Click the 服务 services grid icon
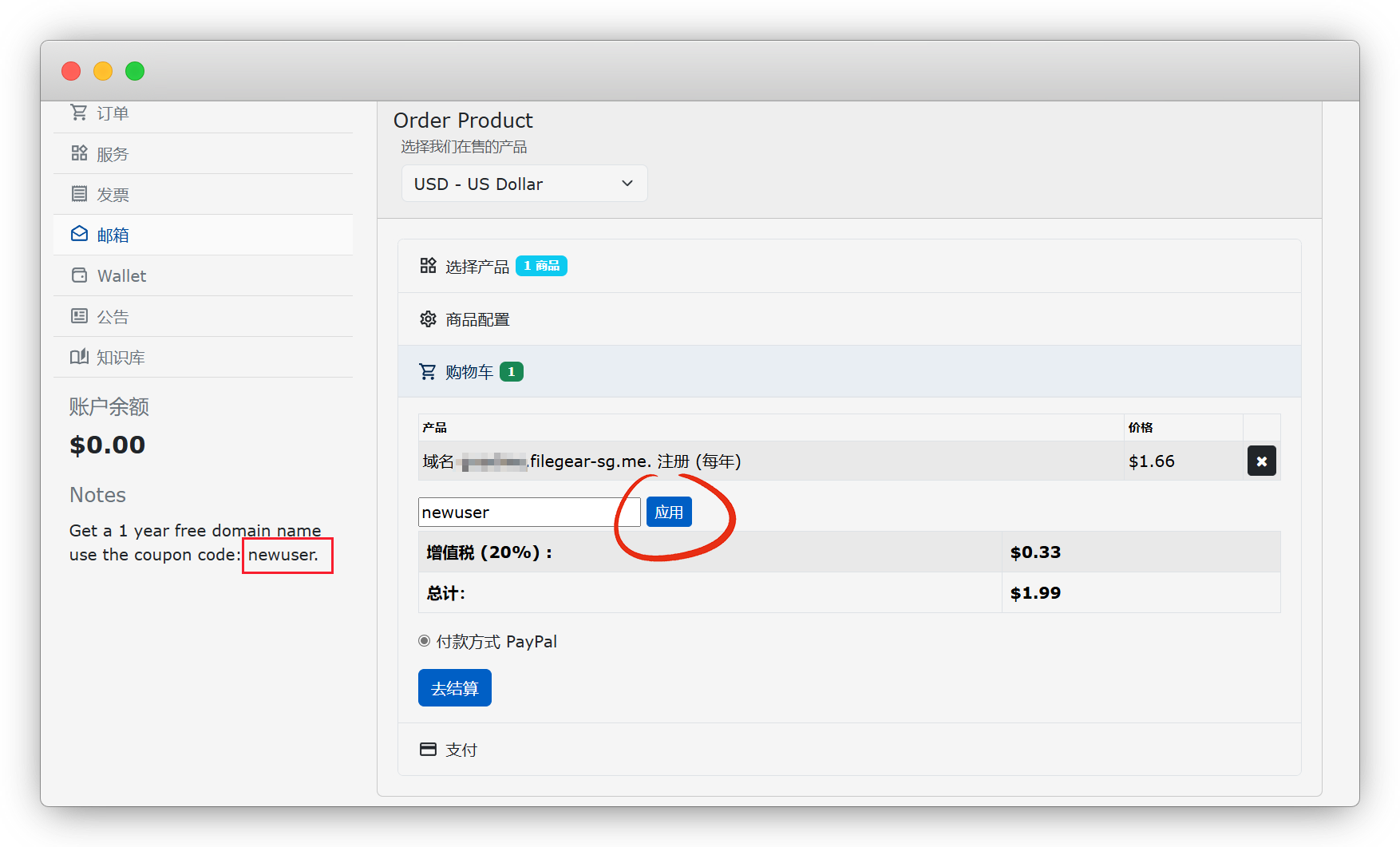The image size is (1400, 847). 79,153
